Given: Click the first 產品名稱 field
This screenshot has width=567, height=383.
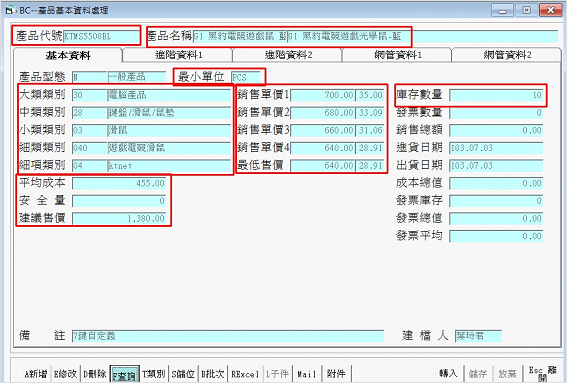Looking at the screenshot, I should [240, 36].
